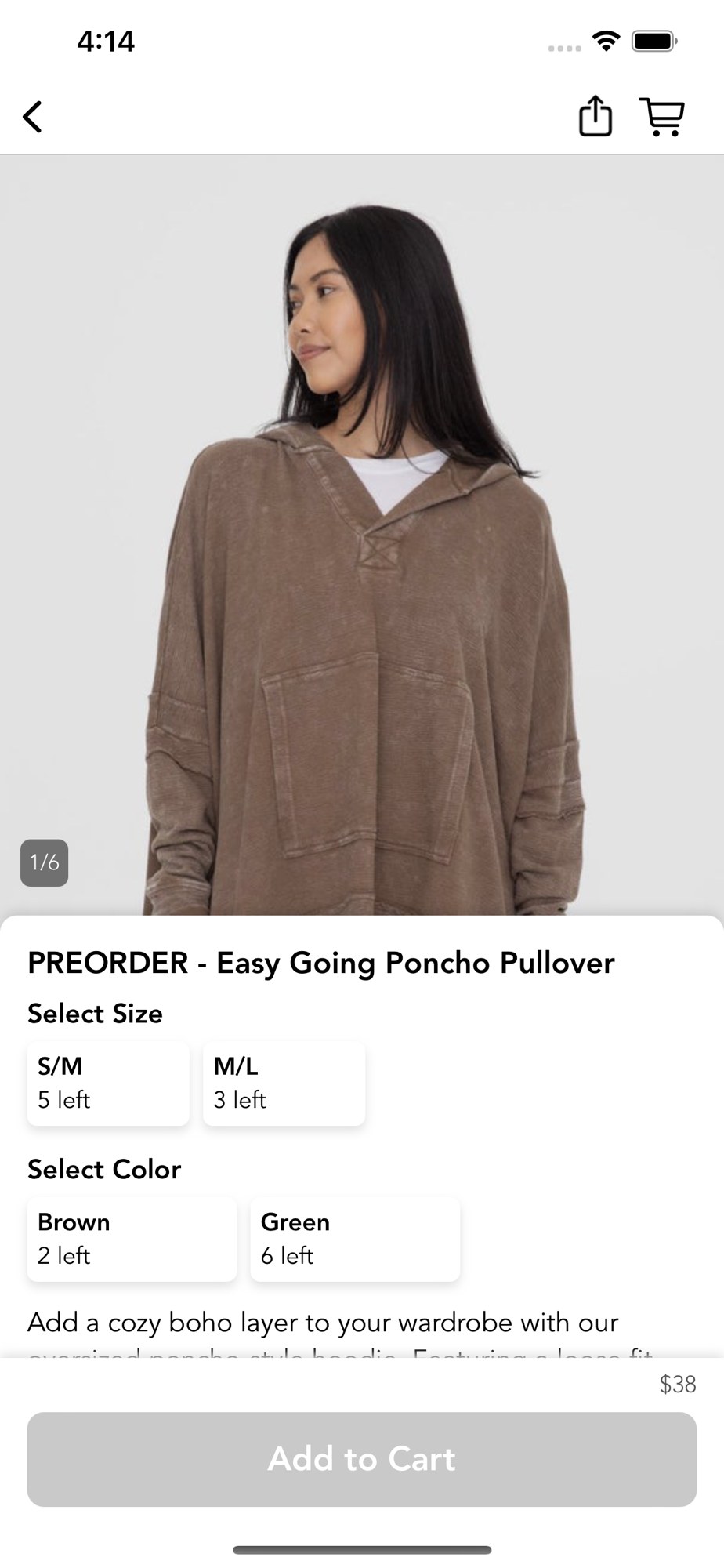Screen dimensions: 724x1568
Task: Open the shopping cart
Action: pyautogui.click(x=662, y=118)
